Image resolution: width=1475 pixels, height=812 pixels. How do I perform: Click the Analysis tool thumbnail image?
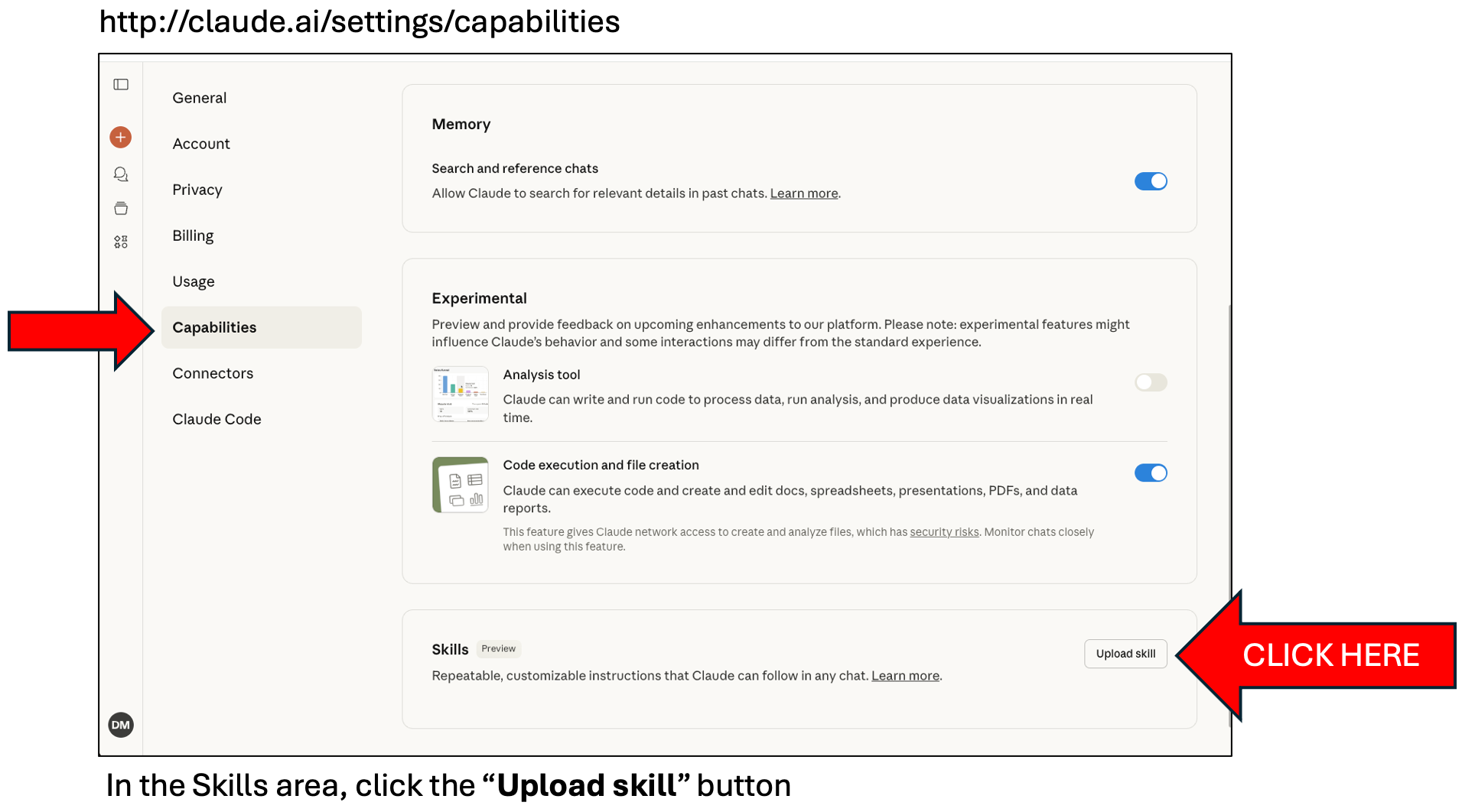pos(461,395)
